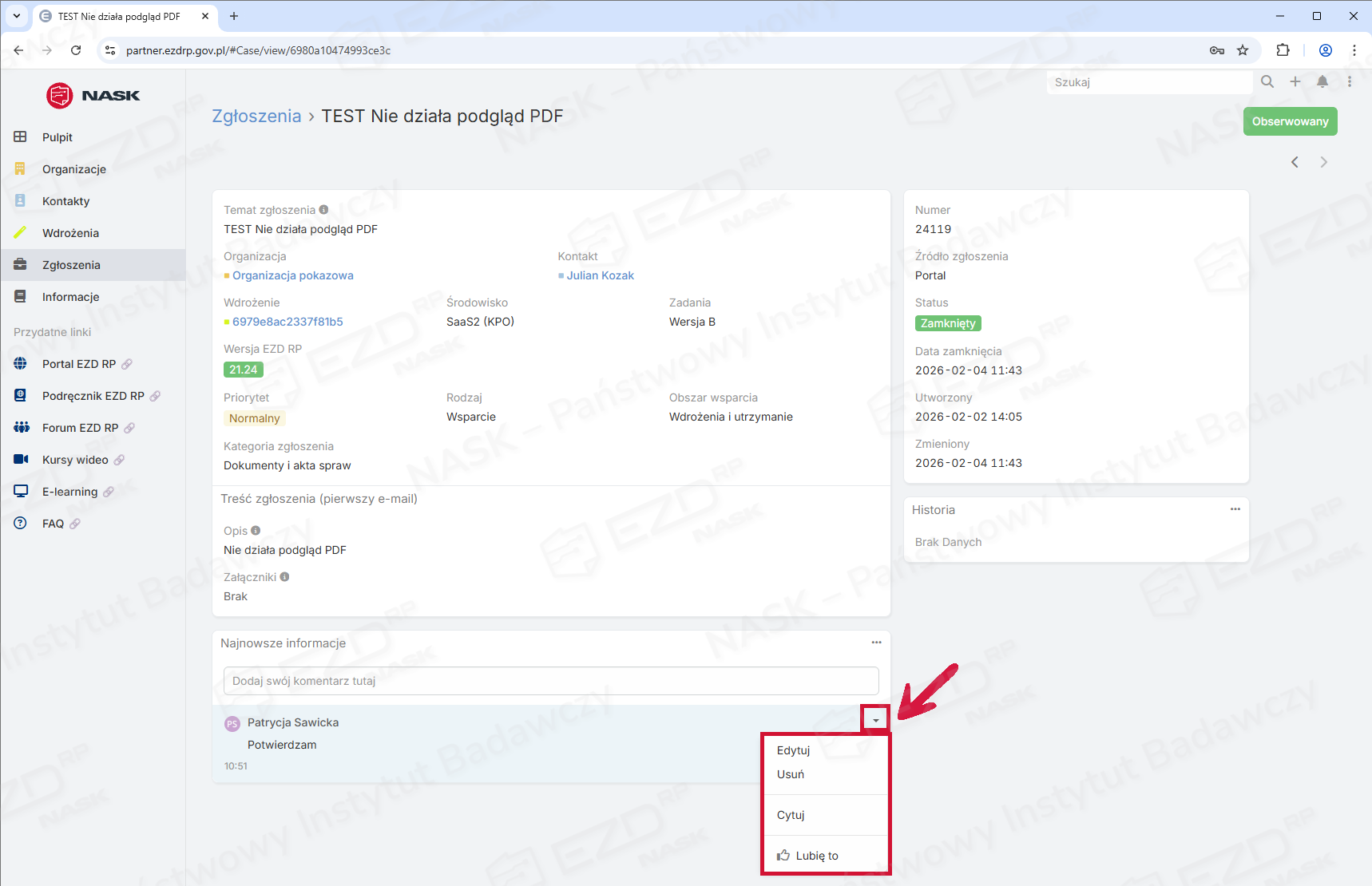1372x886 pixels.
Task: Select Cytuj from the comment menu
Action: [791, 815]
